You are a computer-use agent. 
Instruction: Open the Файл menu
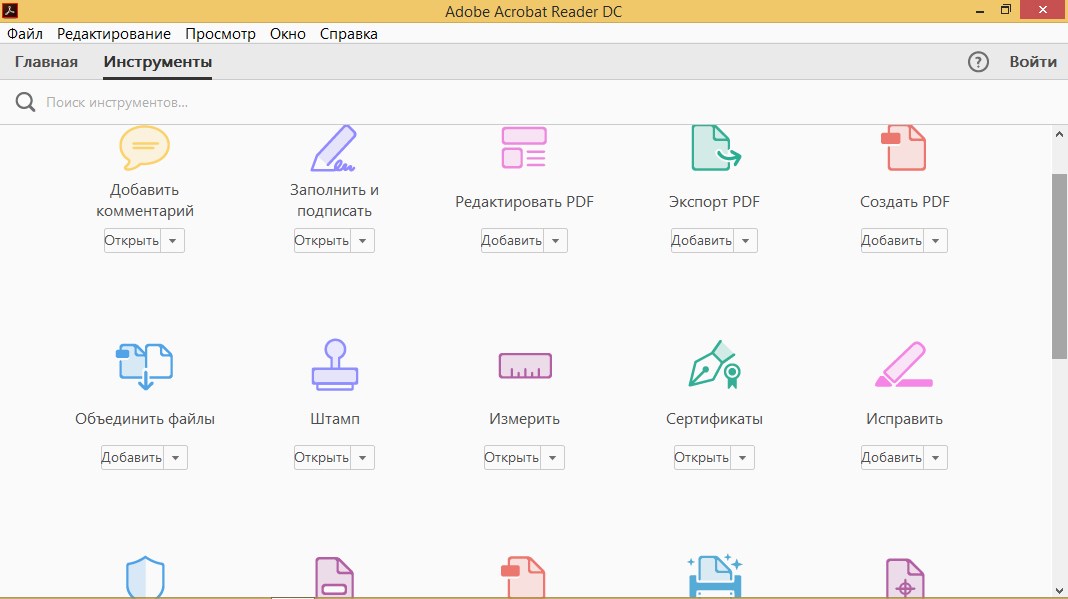[25, 33]
